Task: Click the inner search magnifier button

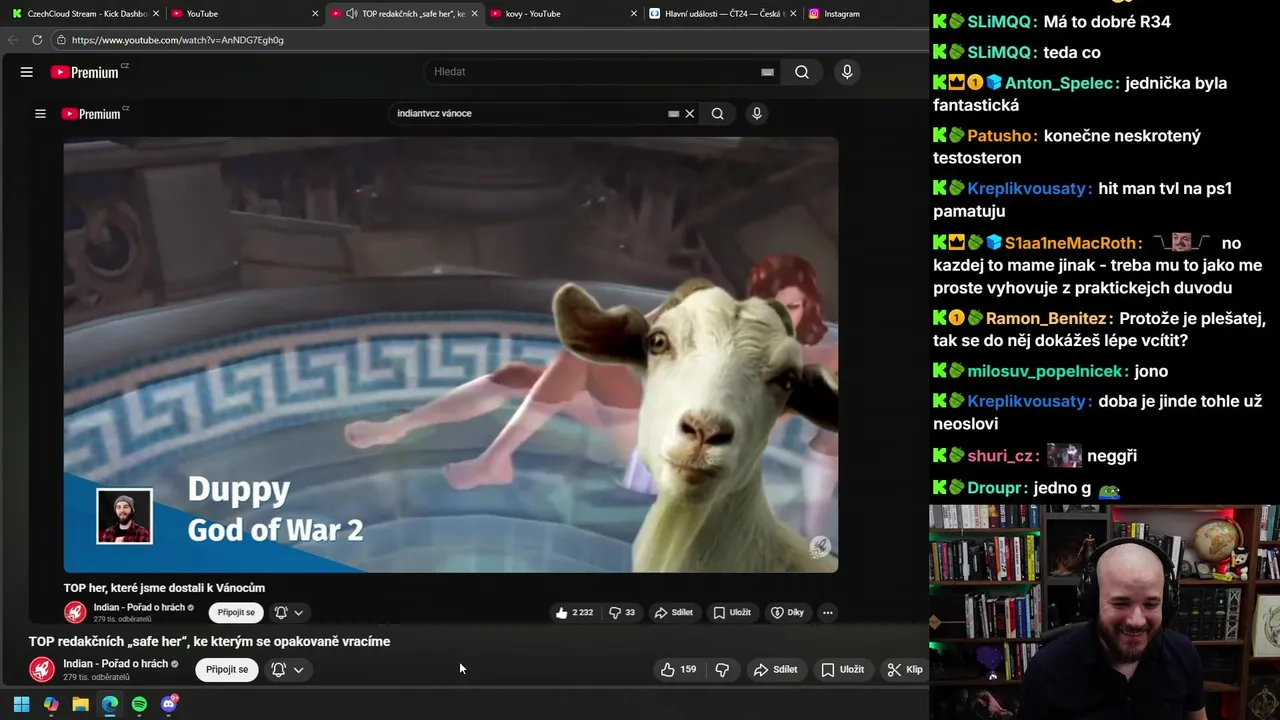Action: pyautogui.click(x=717, y=114)
